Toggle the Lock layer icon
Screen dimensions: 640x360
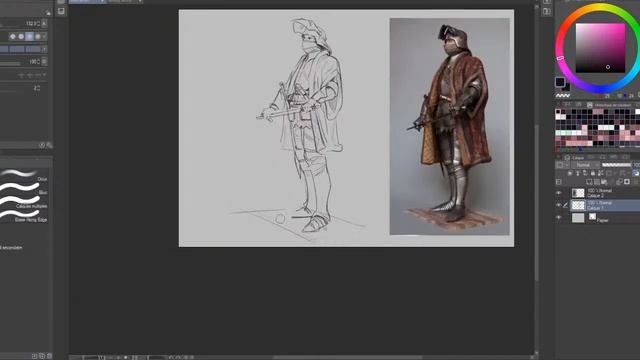[593, 173]
